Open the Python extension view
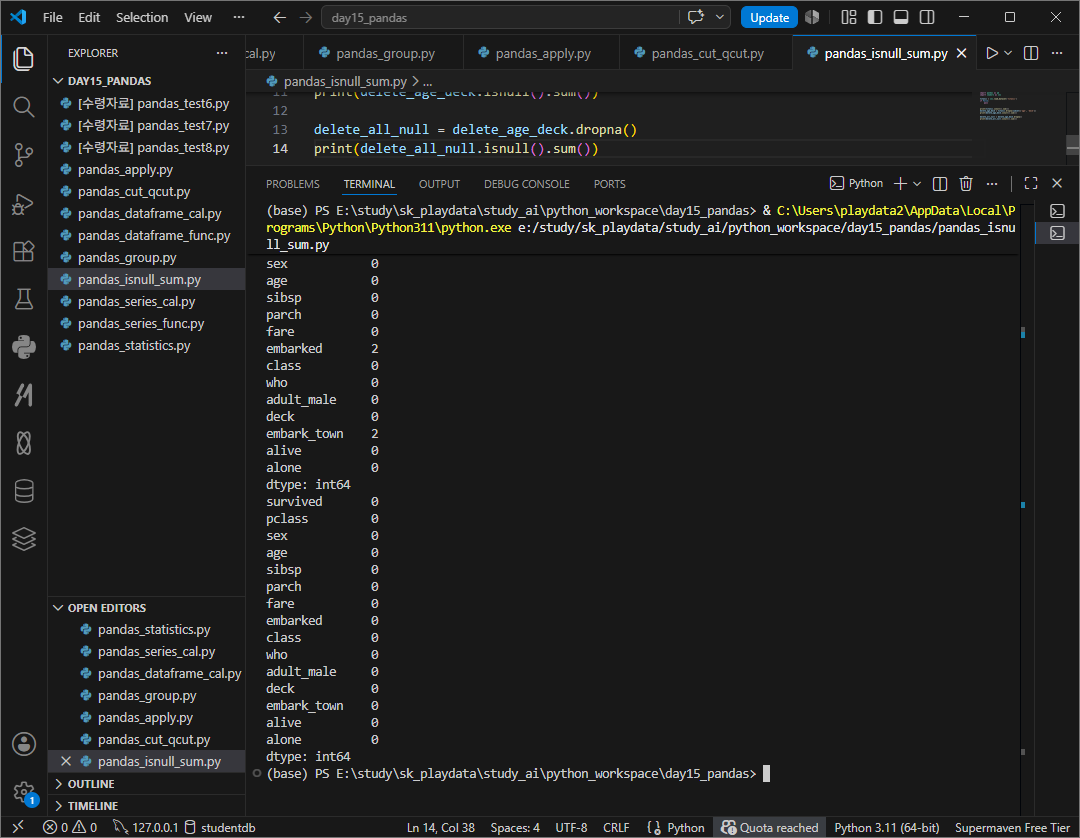Viewport: 1080px width, 838px height. 23,347
